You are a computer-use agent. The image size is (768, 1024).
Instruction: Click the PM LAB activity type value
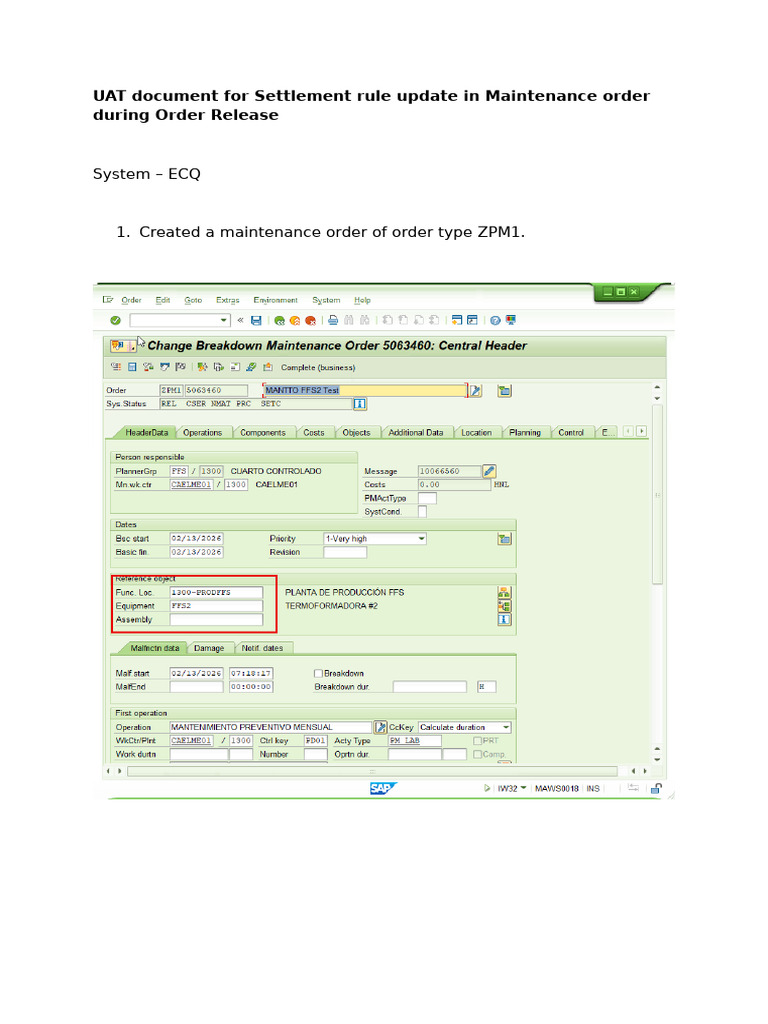pos(415,741)
